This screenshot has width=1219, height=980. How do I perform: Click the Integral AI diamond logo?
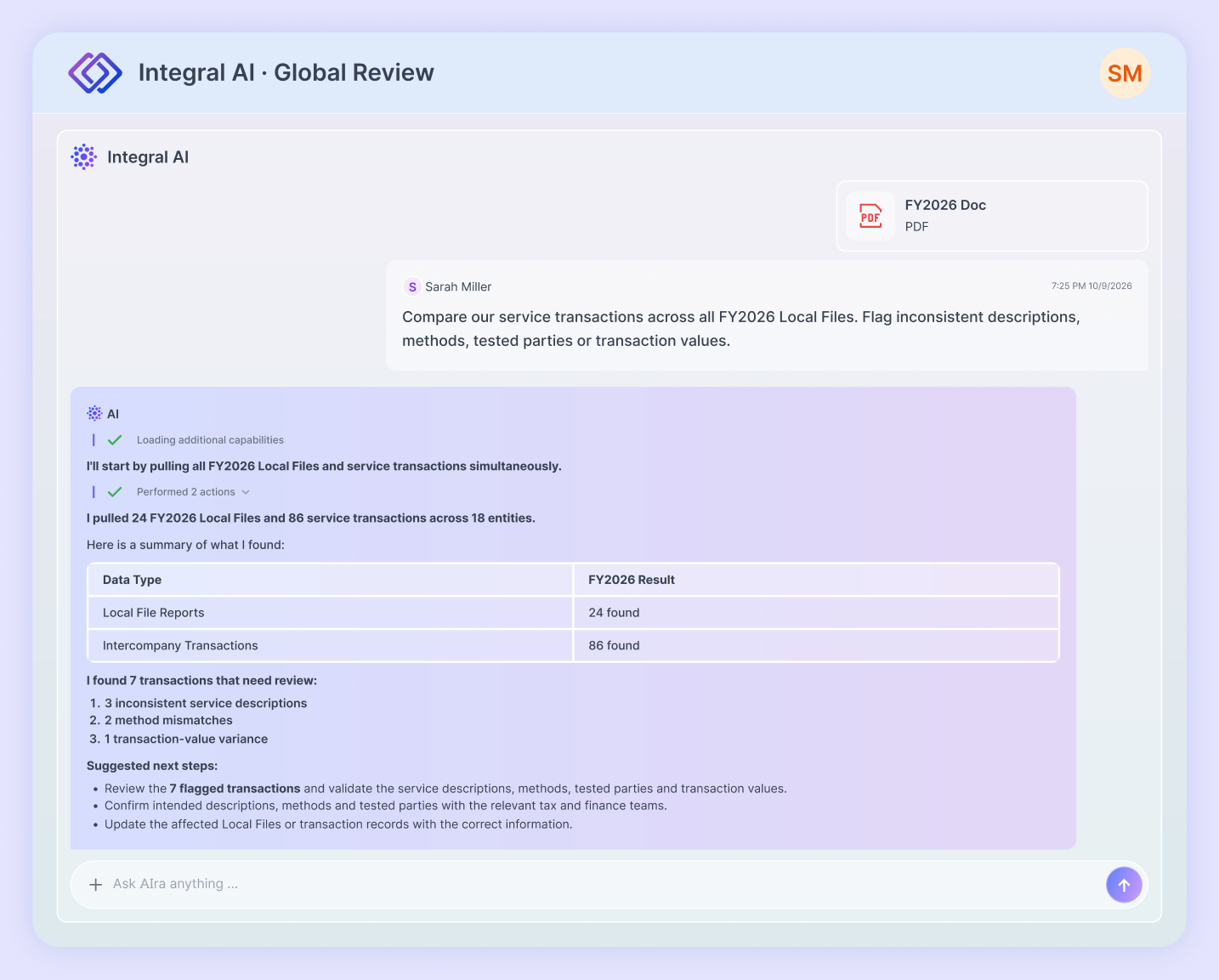click(x=95, y=73)
